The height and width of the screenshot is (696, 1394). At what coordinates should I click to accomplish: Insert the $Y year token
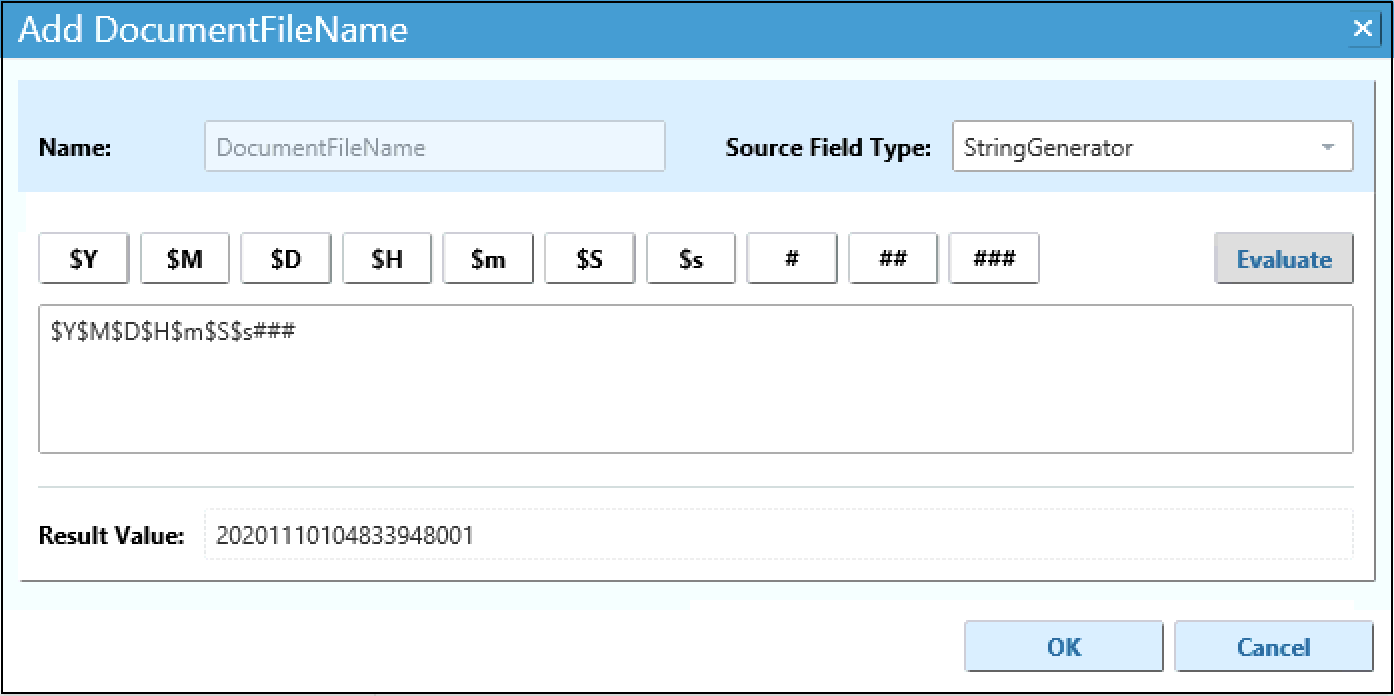click(x=84, y=259)
